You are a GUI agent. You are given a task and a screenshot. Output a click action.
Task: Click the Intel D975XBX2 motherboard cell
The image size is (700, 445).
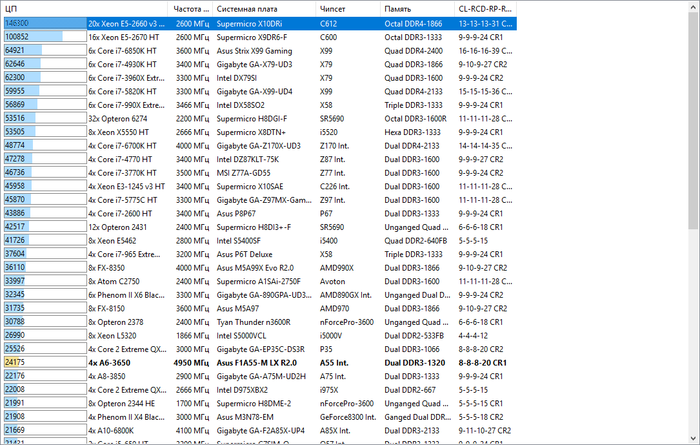coord(242,390)
